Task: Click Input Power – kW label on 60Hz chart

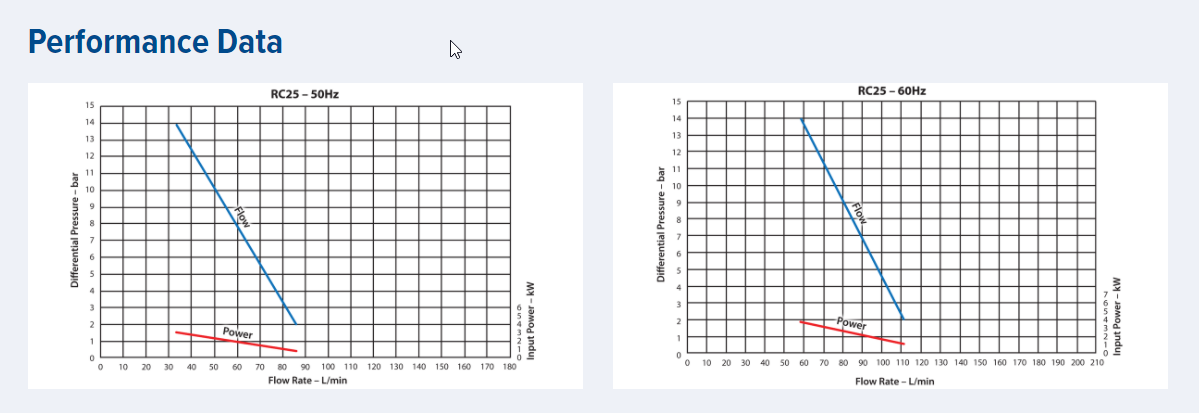Action: [1117, 316]
